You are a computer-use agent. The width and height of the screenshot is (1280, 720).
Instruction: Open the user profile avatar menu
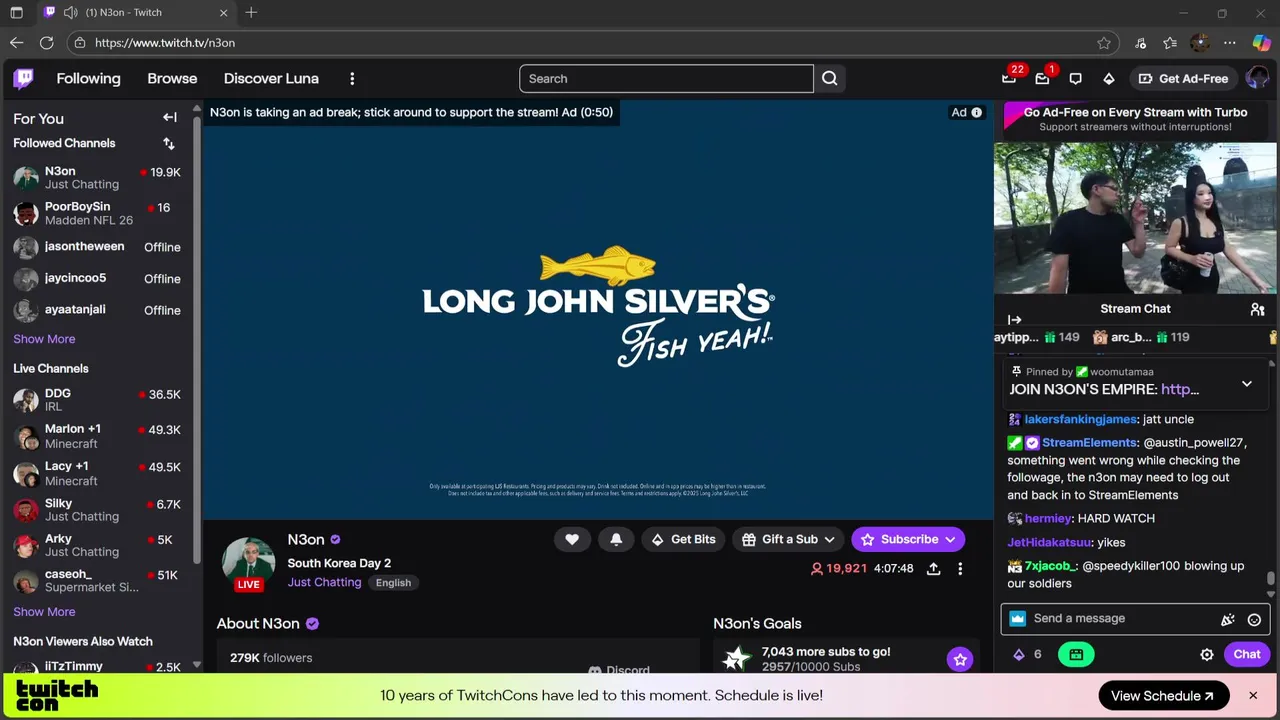(x=1257, y=79)
